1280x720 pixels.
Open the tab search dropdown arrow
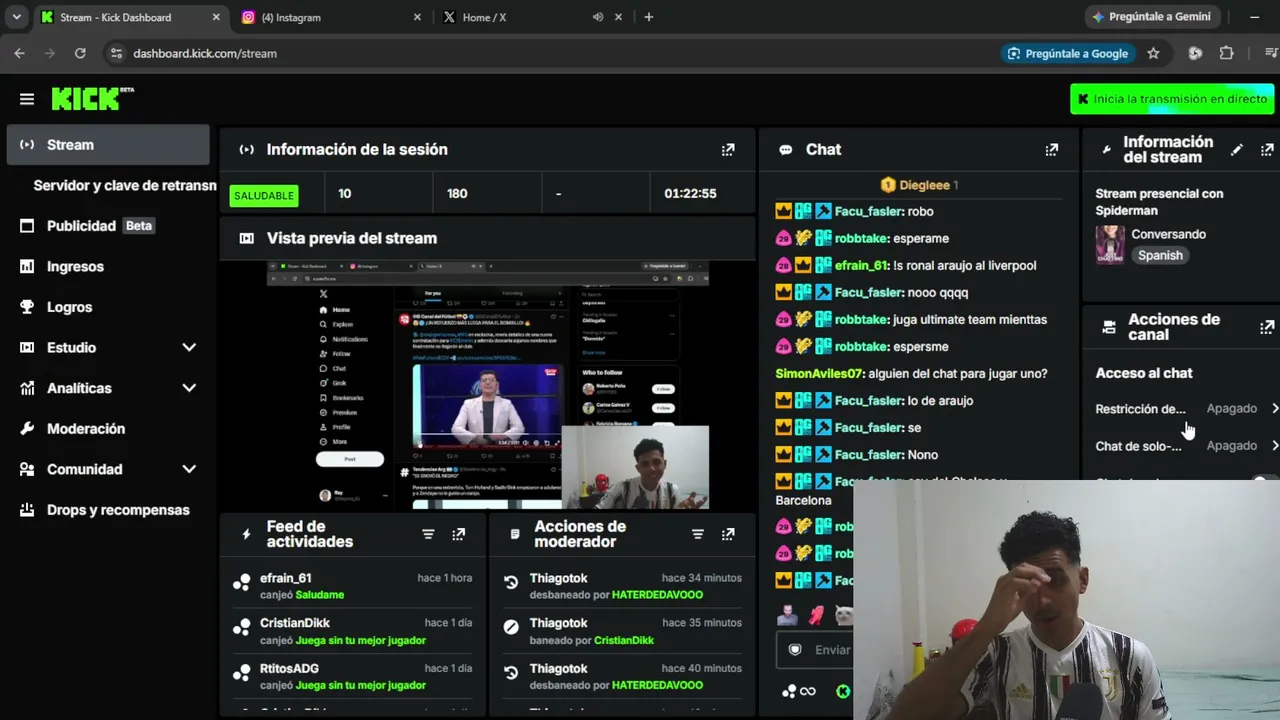click(19, 17)
